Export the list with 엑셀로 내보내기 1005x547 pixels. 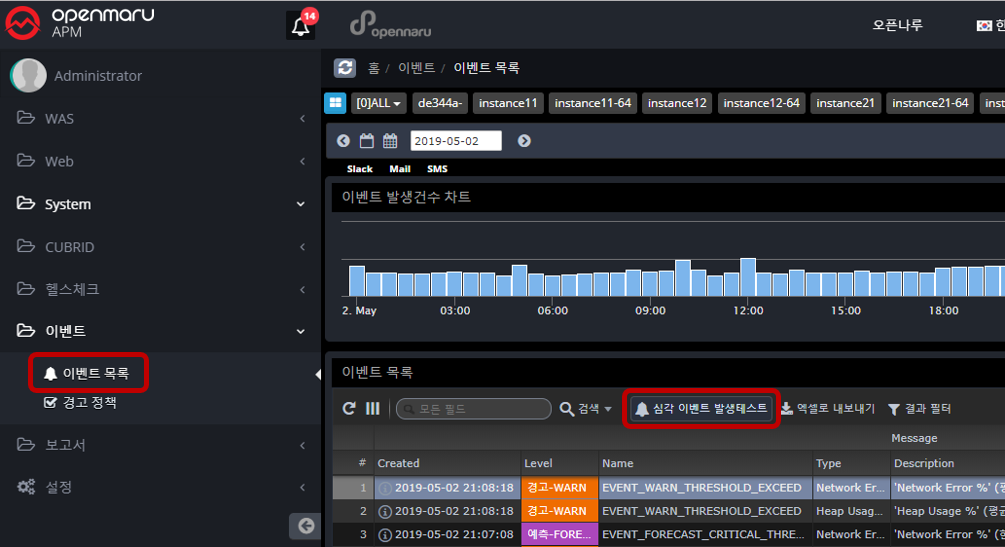coord(828,409)
